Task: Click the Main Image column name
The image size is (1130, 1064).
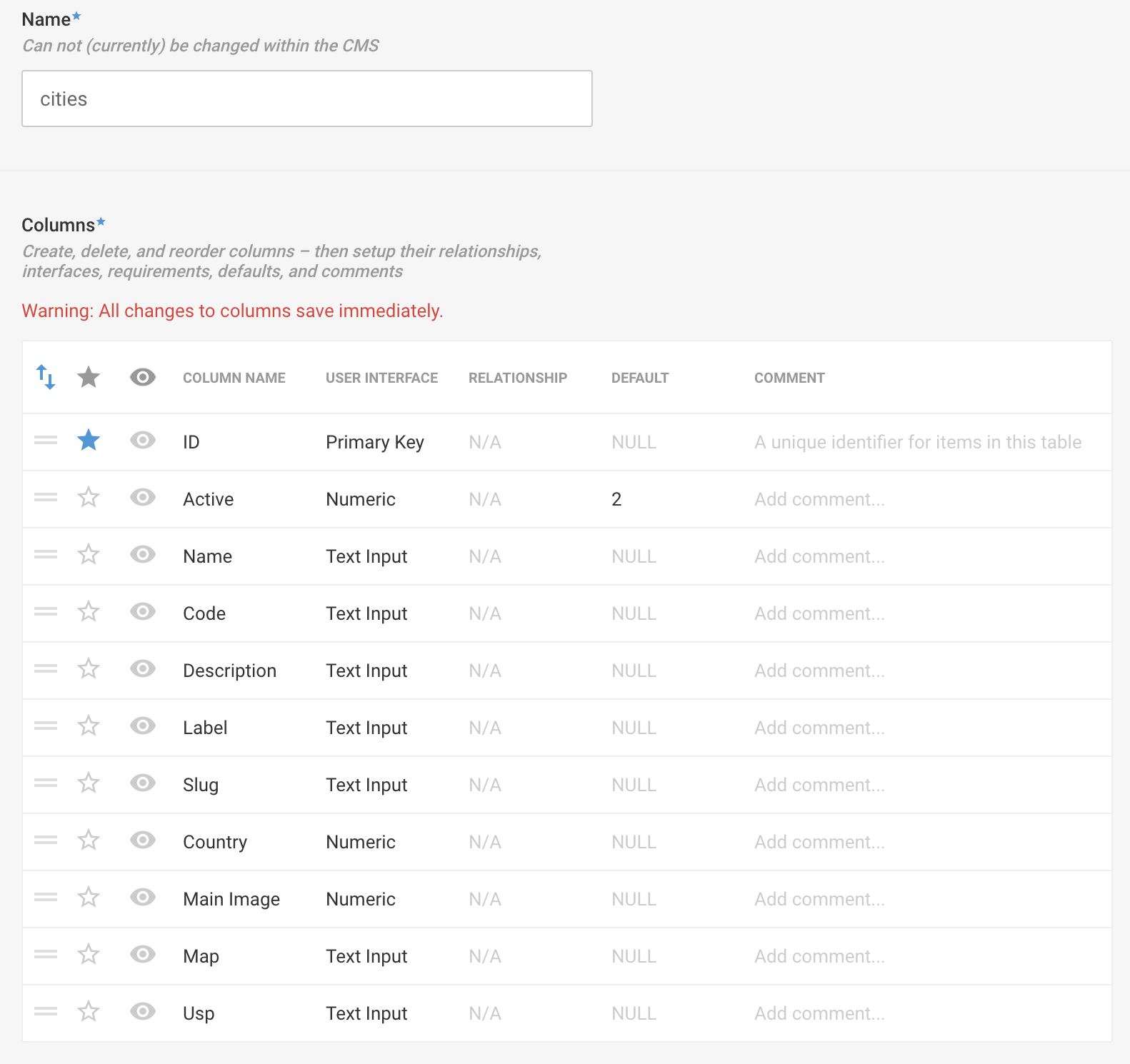Action: coord(231,899)
